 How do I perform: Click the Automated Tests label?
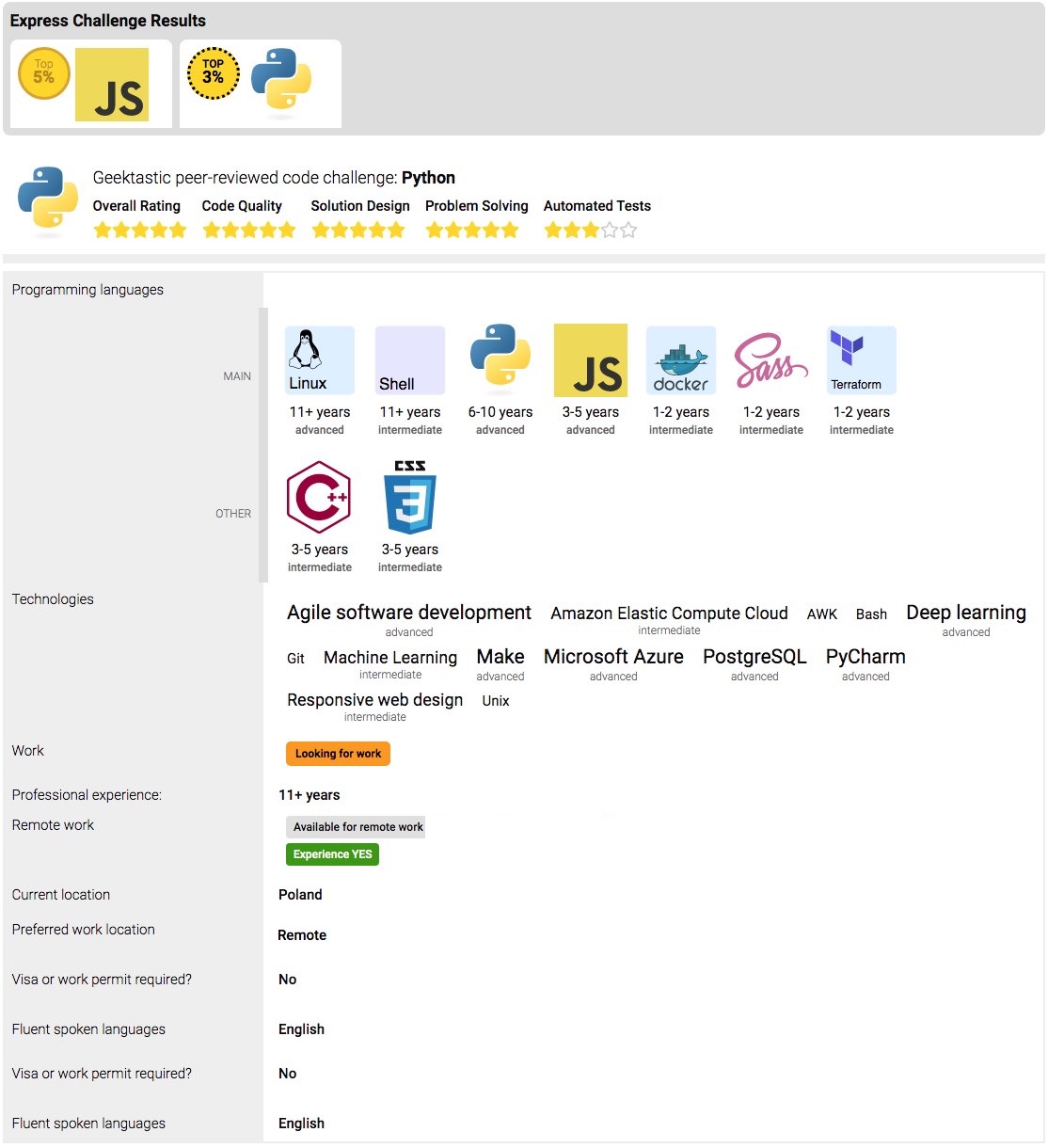(597, 206)
